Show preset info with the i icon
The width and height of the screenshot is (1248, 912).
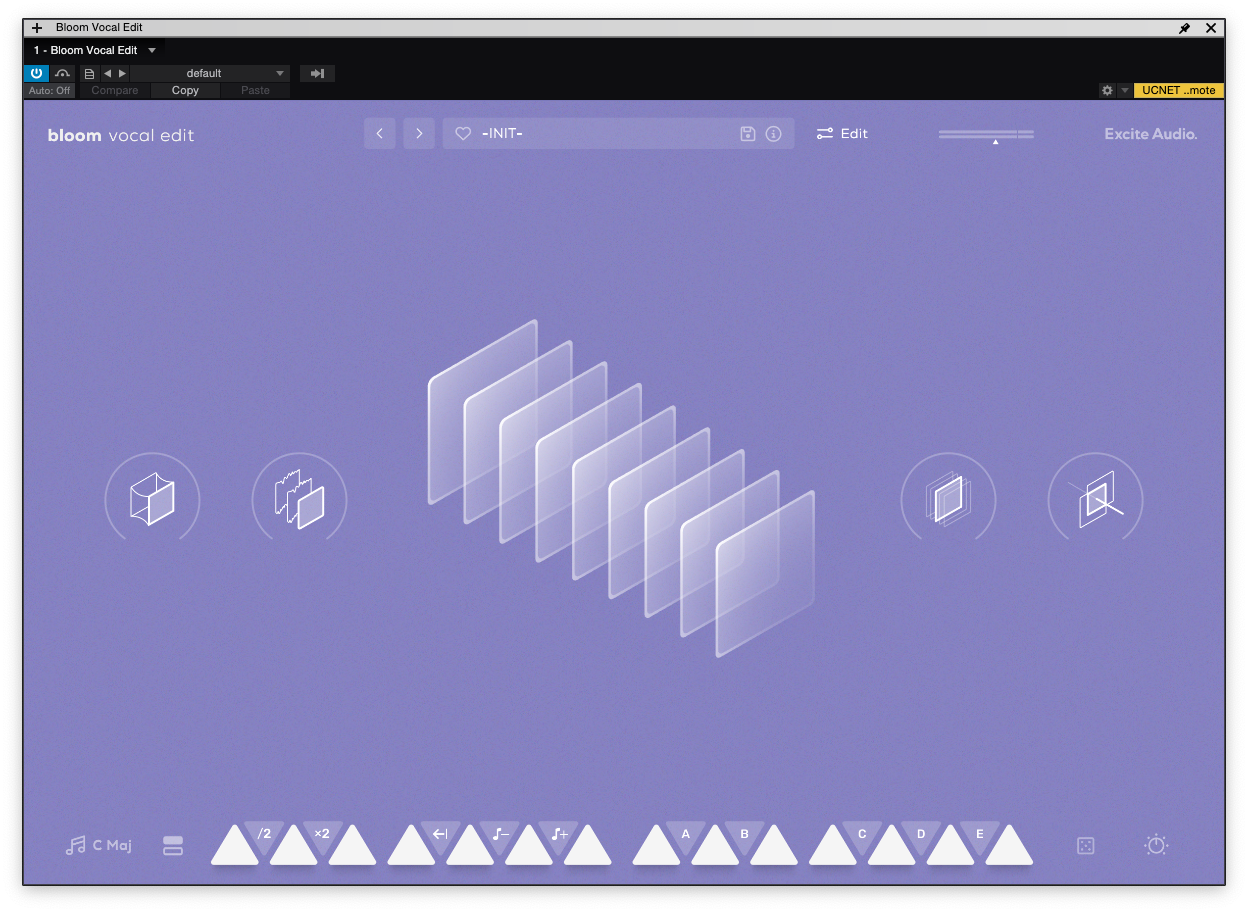773,133
